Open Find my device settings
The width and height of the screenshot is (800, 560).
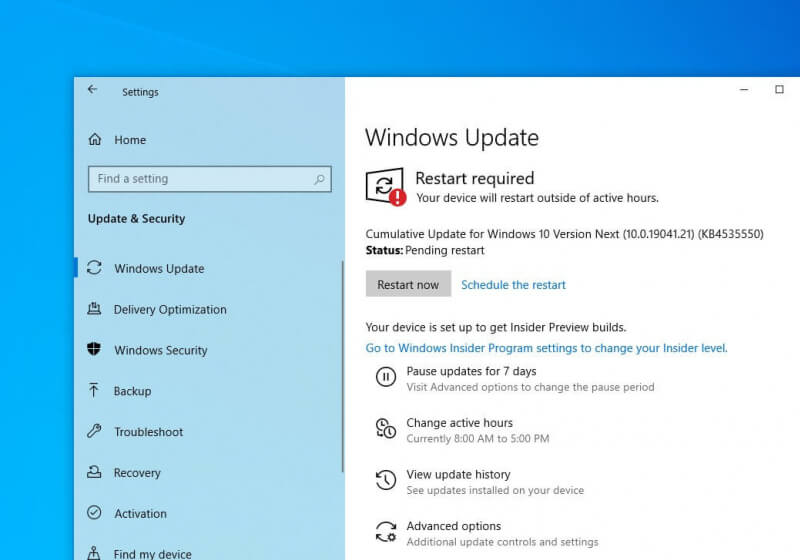152,553
